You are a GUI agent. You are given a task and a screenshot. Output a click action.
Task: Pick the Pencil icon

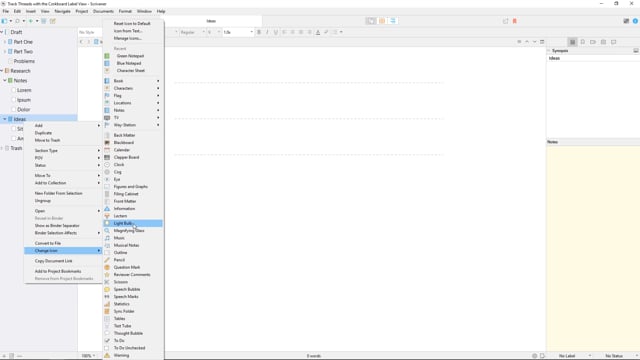(x=133, y=260)
